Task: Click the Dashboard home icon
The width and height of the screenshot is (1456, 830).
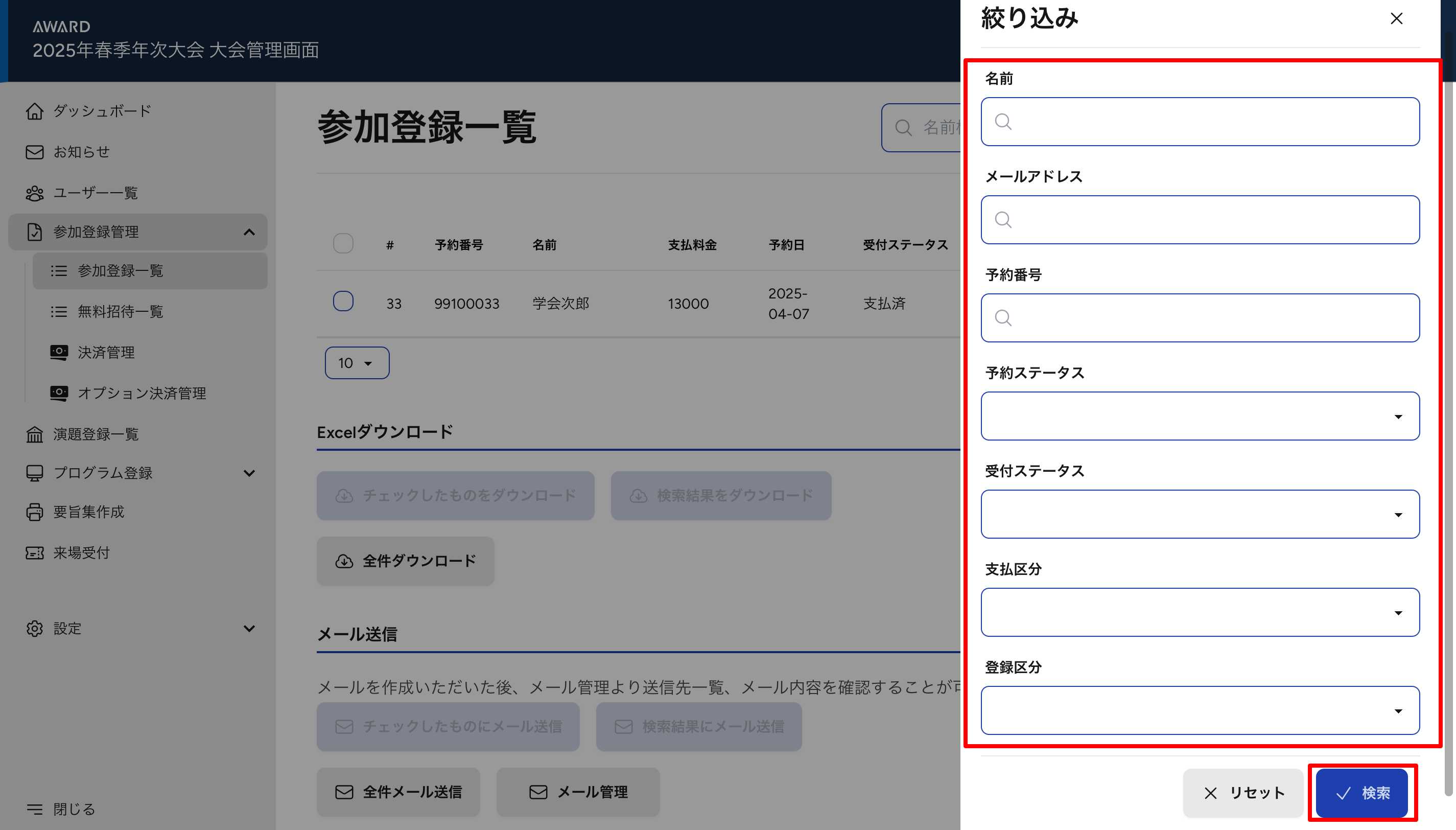Action: [34, 111]
